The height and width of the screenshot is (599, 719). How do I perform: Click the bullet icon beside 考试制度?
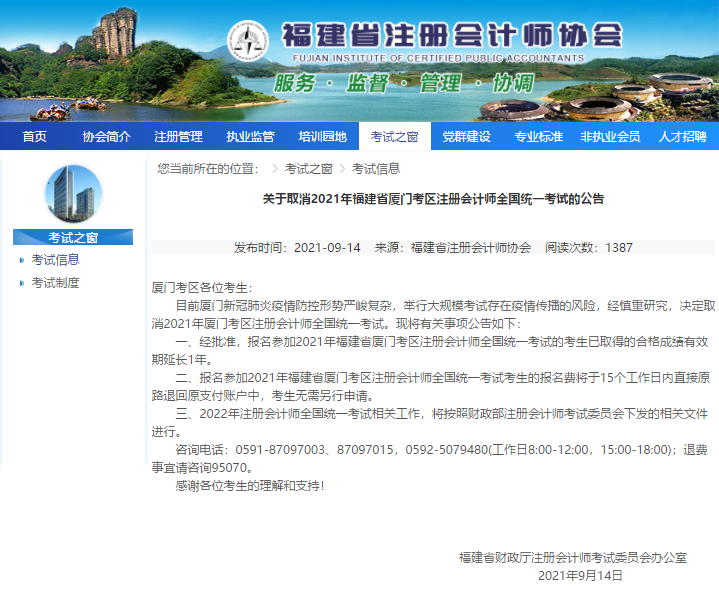click(x=22, y=283)
